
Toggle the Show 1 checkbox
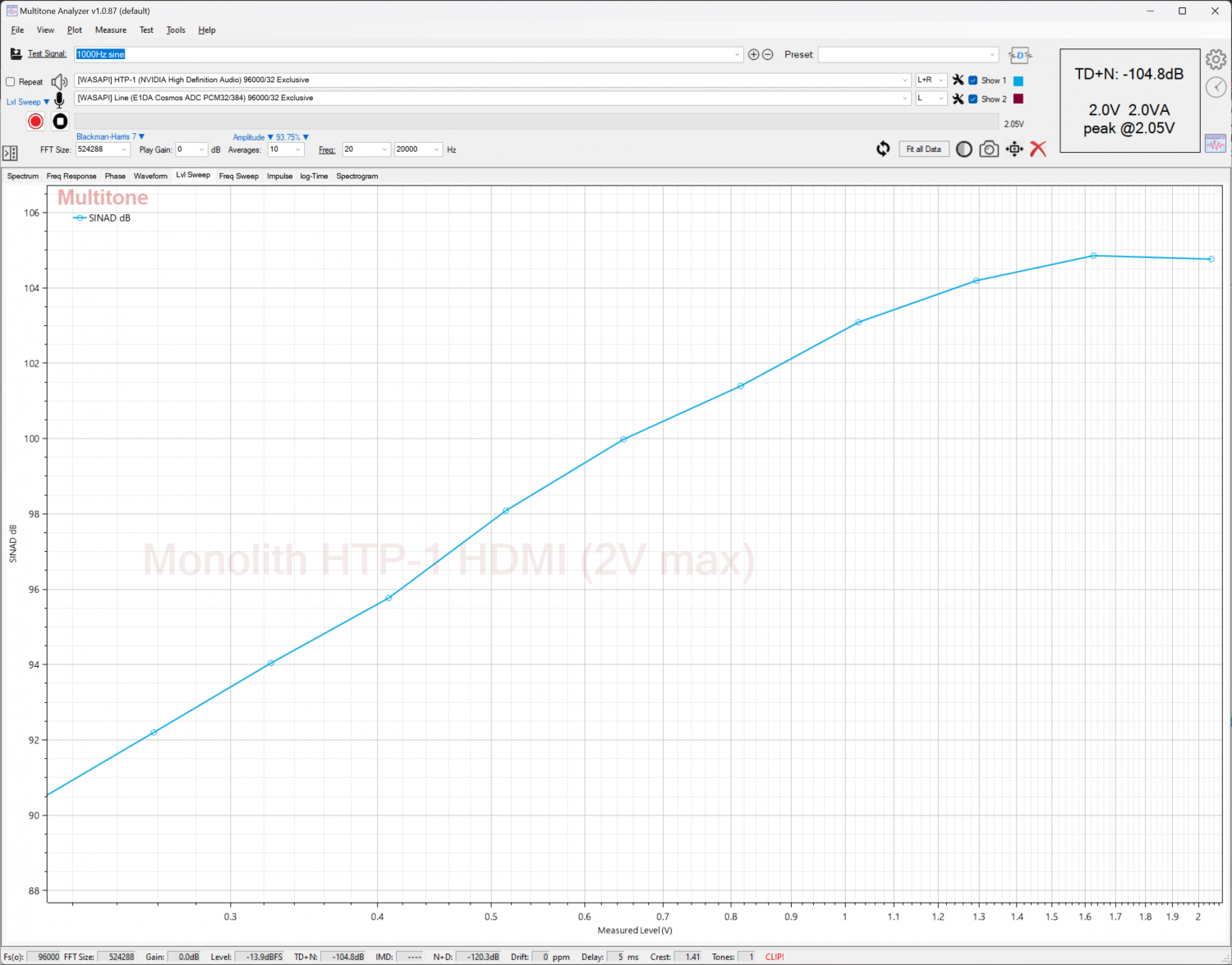pos(973,80)
